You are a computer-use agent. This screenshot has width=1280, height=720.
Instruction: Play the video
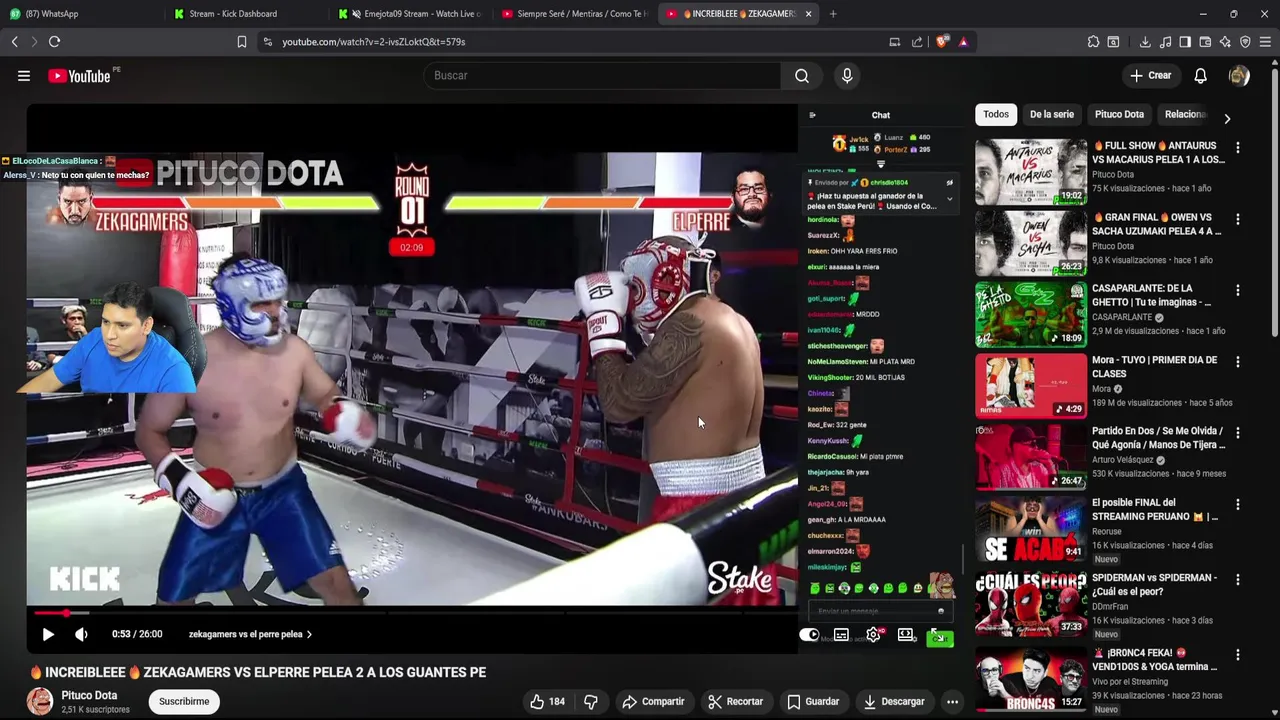[x=48, y=634]
